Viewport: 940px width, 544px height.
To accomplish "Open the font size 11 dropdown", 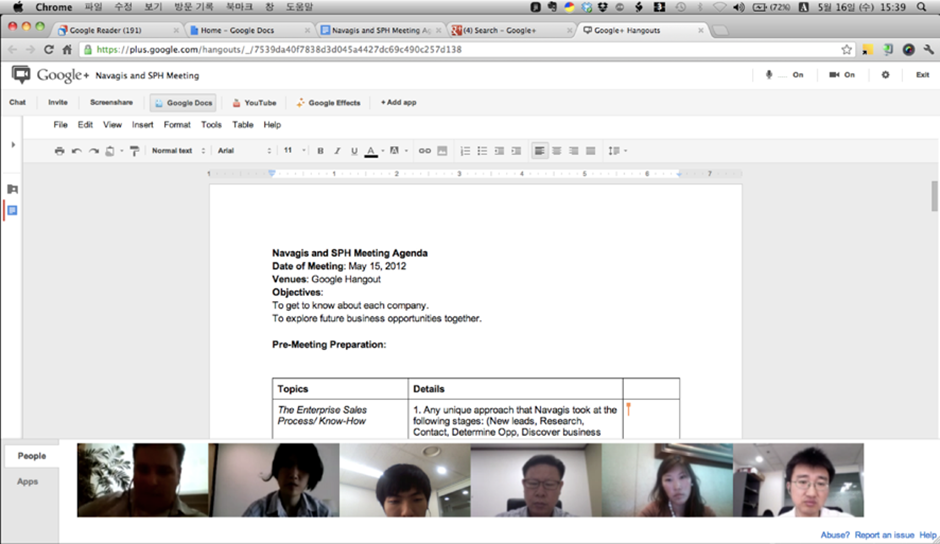I will 294,151.
